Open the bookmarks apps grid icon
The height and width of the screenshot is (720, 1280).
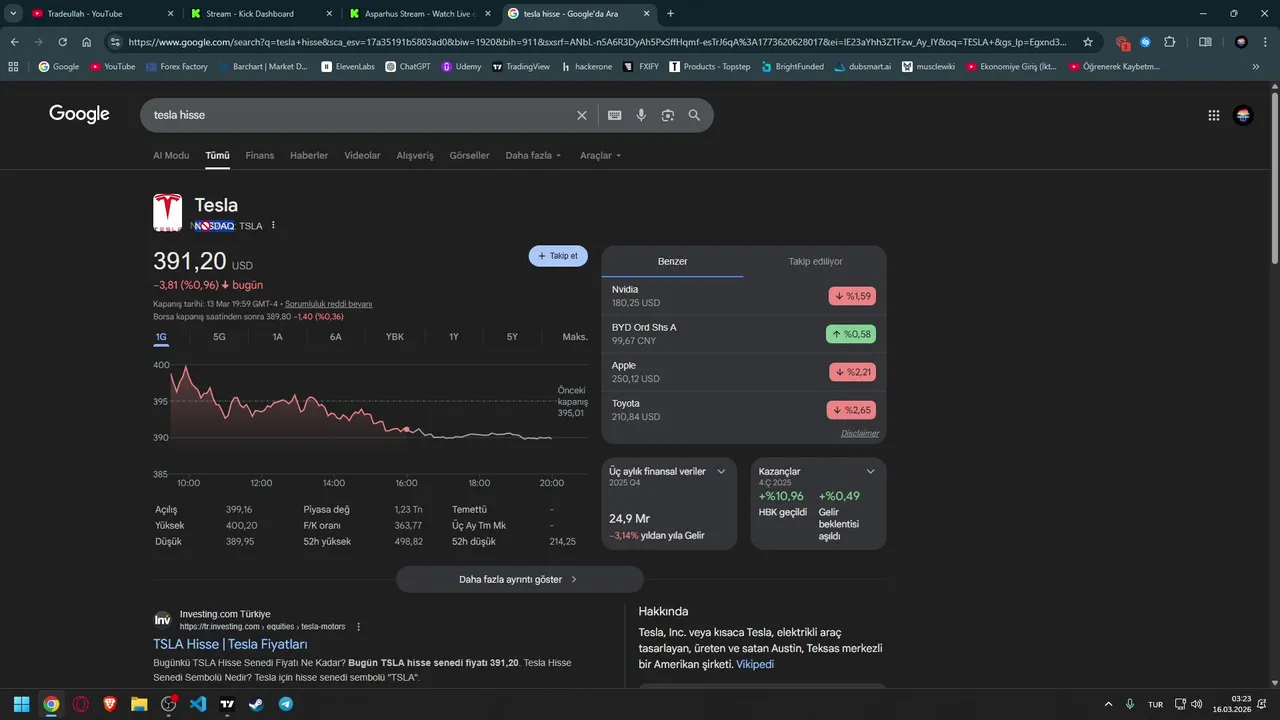pyautogui.click(x=13, y=66)
